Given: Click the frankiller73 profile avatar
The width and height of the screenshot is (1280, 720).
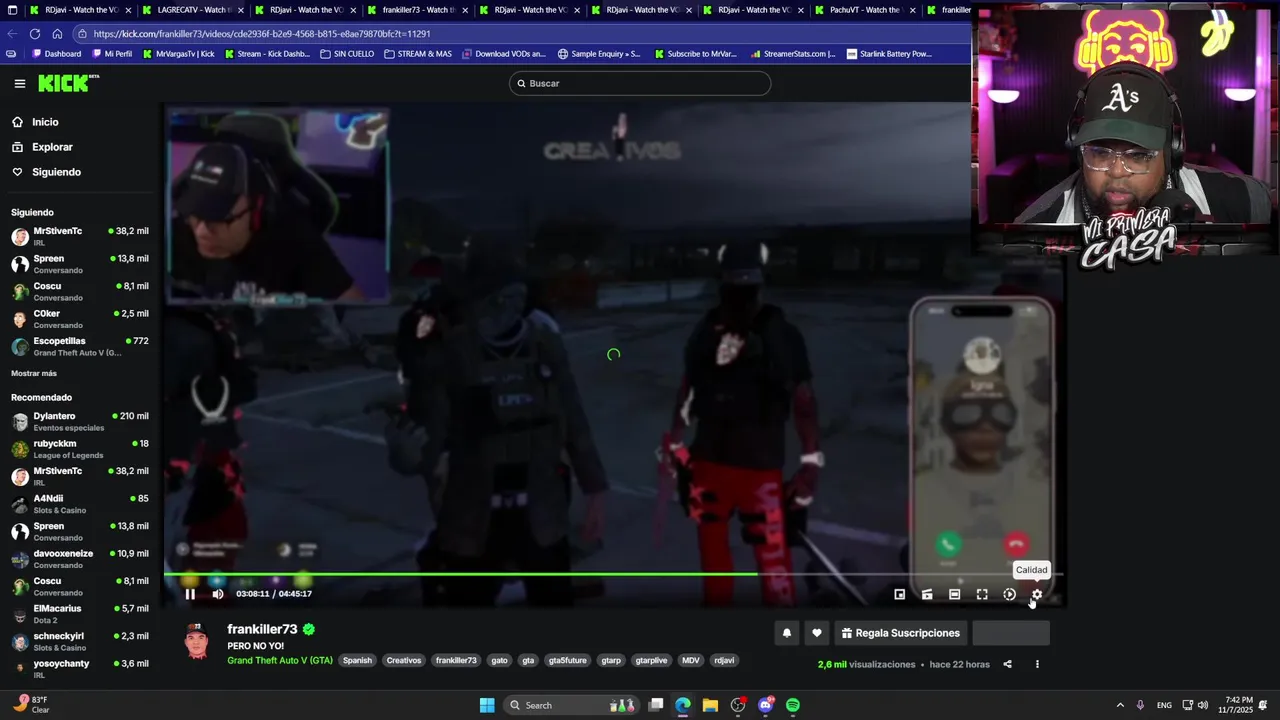Looking at the screenshot, I should click(197, 642).
